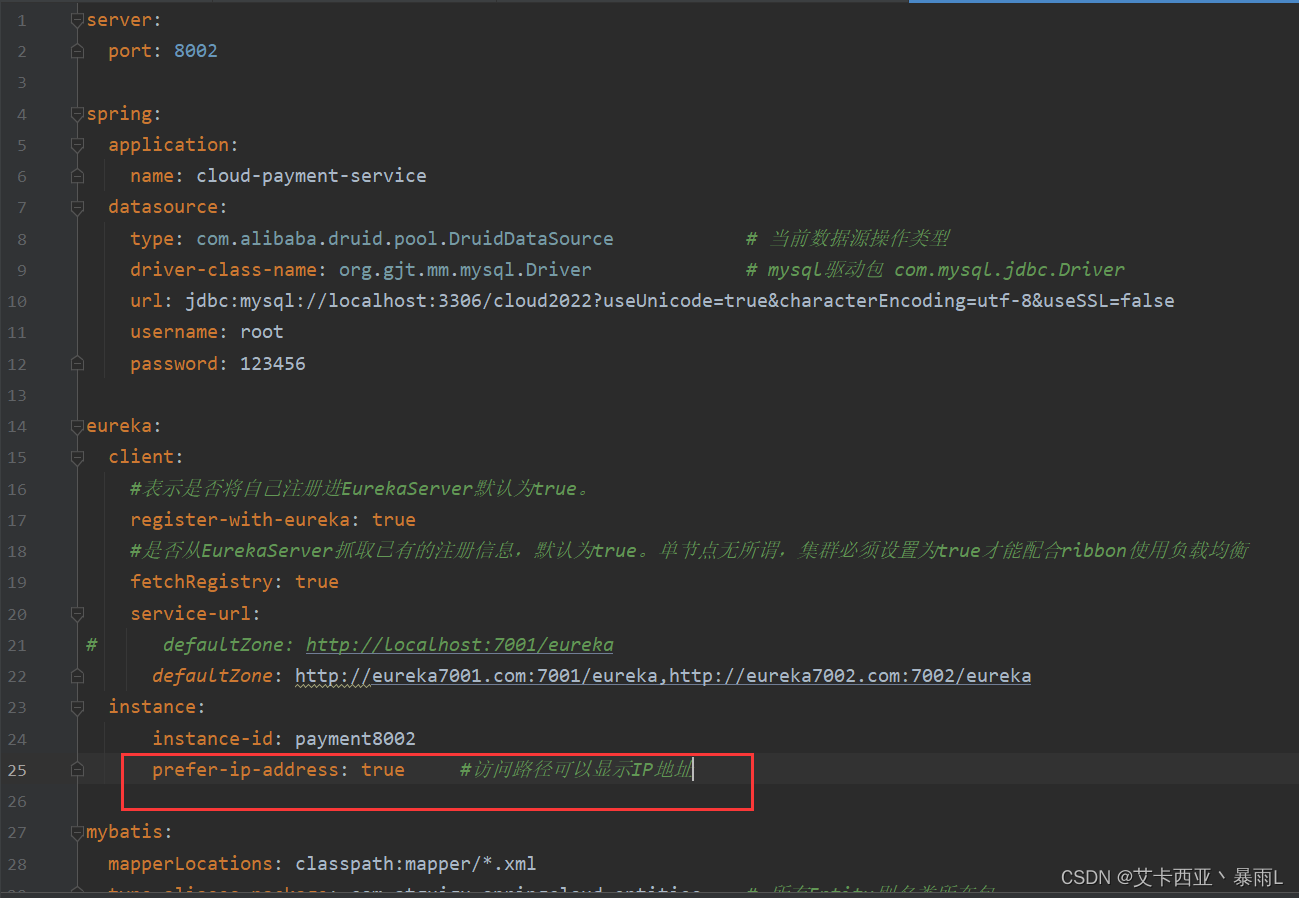Collapse the 'client:' fold marker on line 15
The width and height of the screenshot is (1299, 898).
click(78, 457)
